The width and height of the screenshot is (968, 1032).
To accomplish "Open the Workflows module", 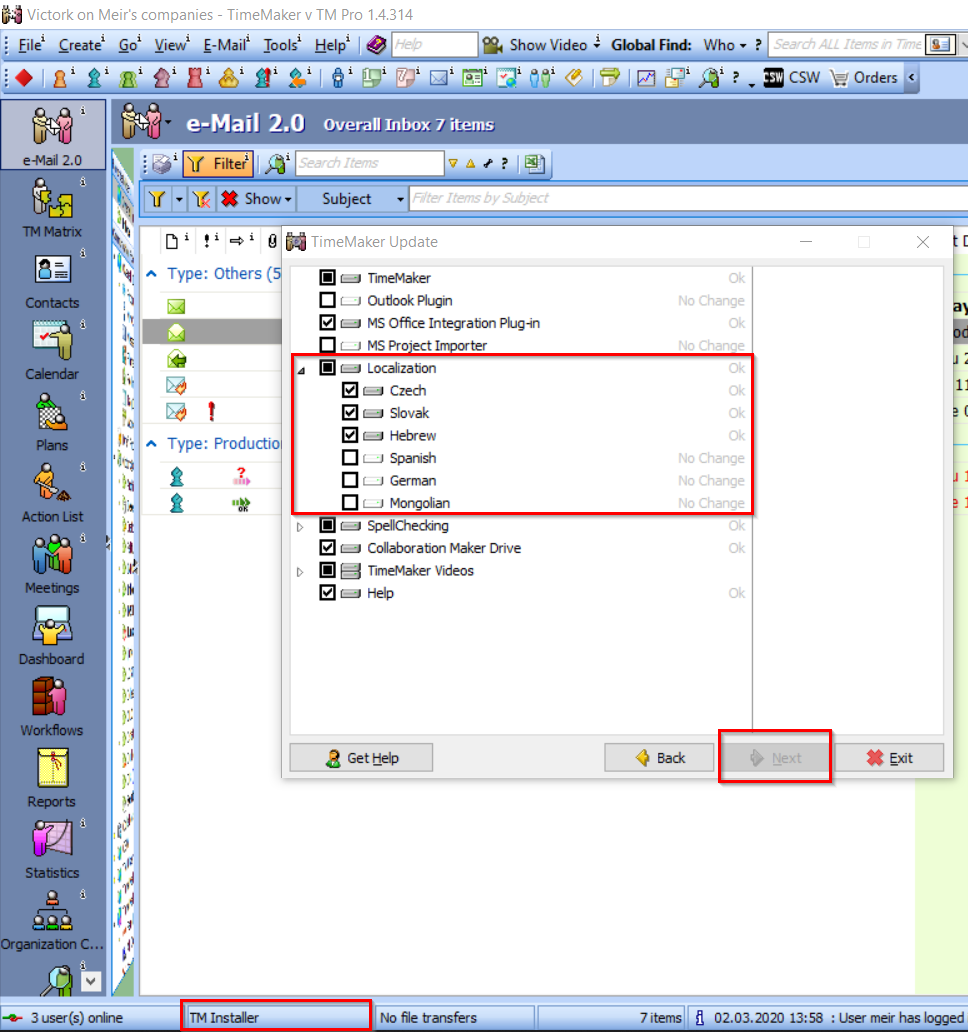I will pos(53,706).
